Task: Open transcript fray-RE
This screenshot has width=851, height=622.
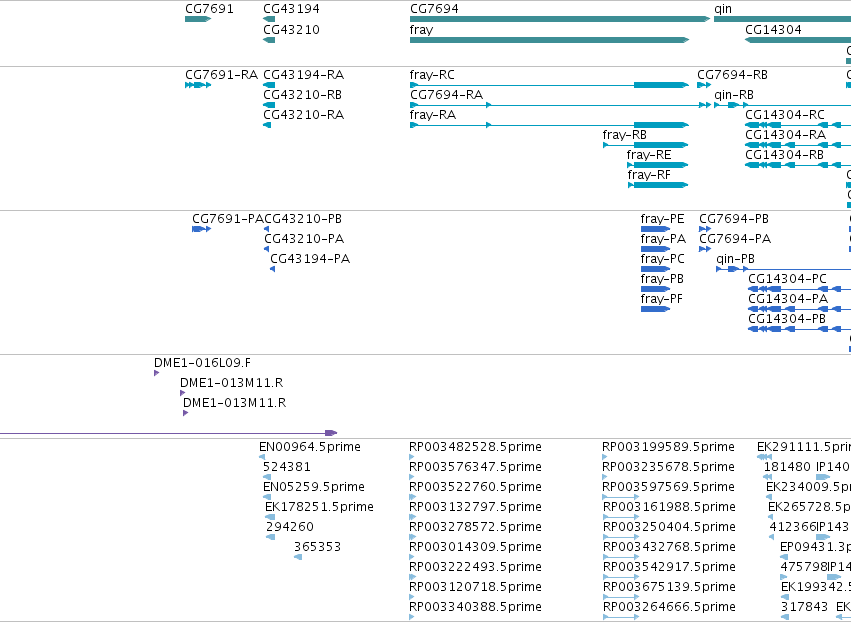Action: pos(649,155)
